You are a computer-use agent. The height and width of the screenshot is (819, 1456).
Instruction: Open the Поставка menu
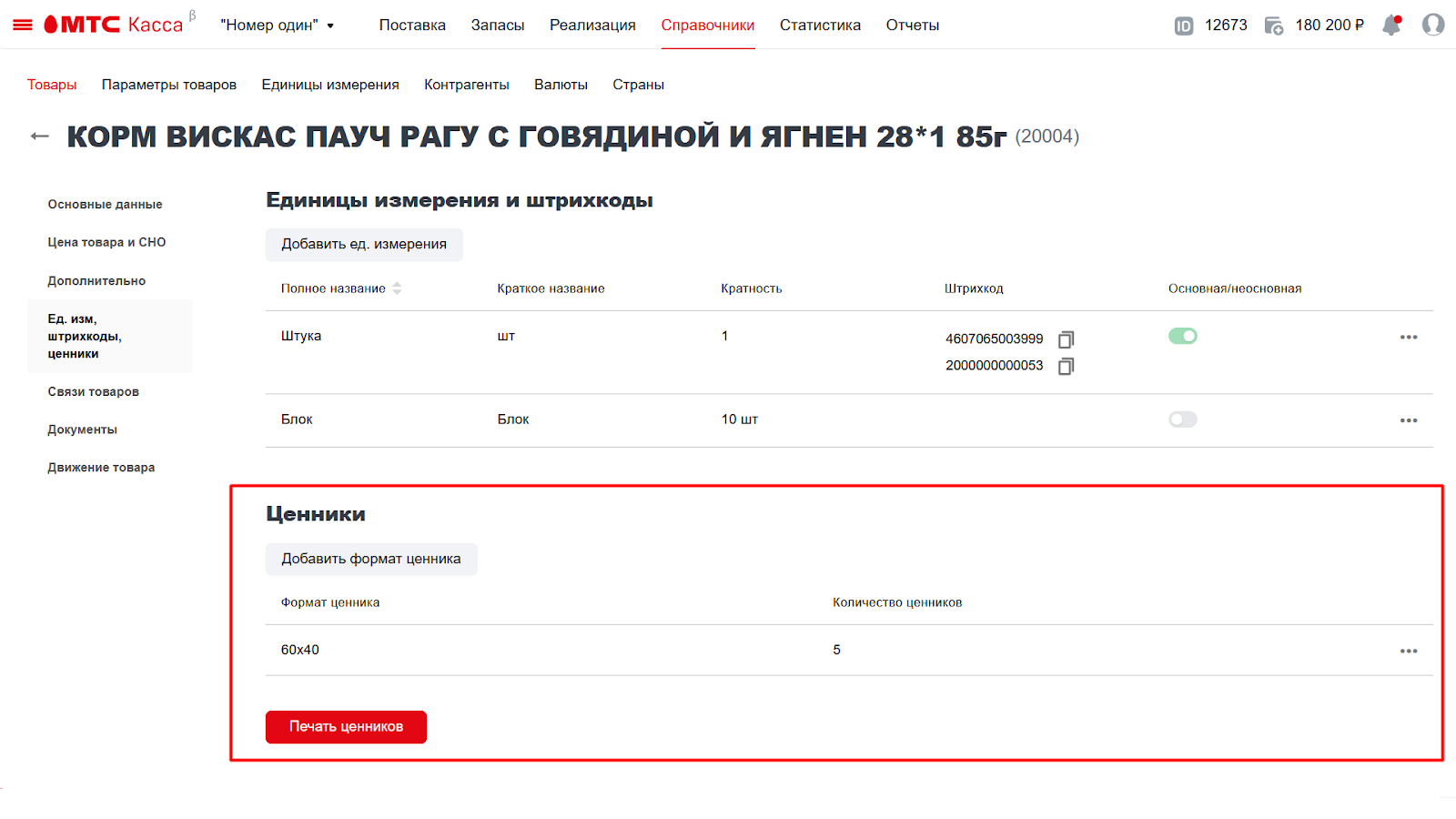(x=412, y=25)
